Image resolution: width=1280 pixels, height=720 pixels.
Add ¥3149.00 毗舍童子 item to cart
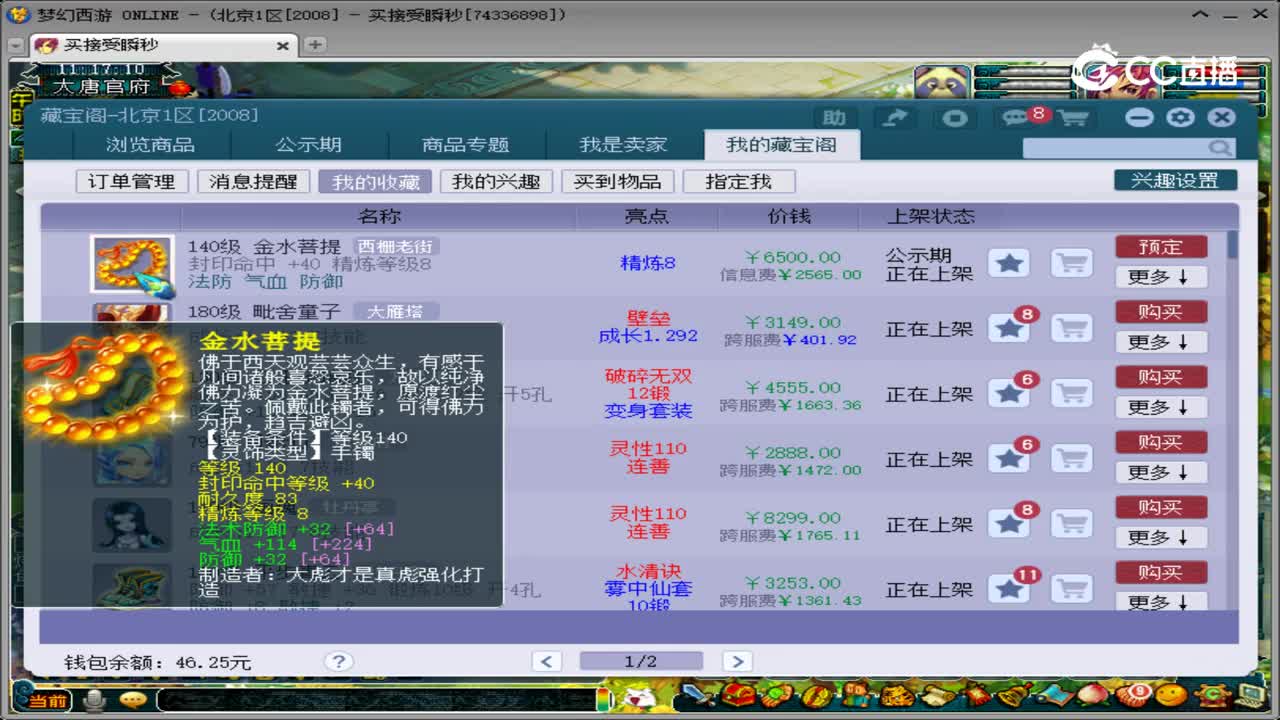(1071, 328)
